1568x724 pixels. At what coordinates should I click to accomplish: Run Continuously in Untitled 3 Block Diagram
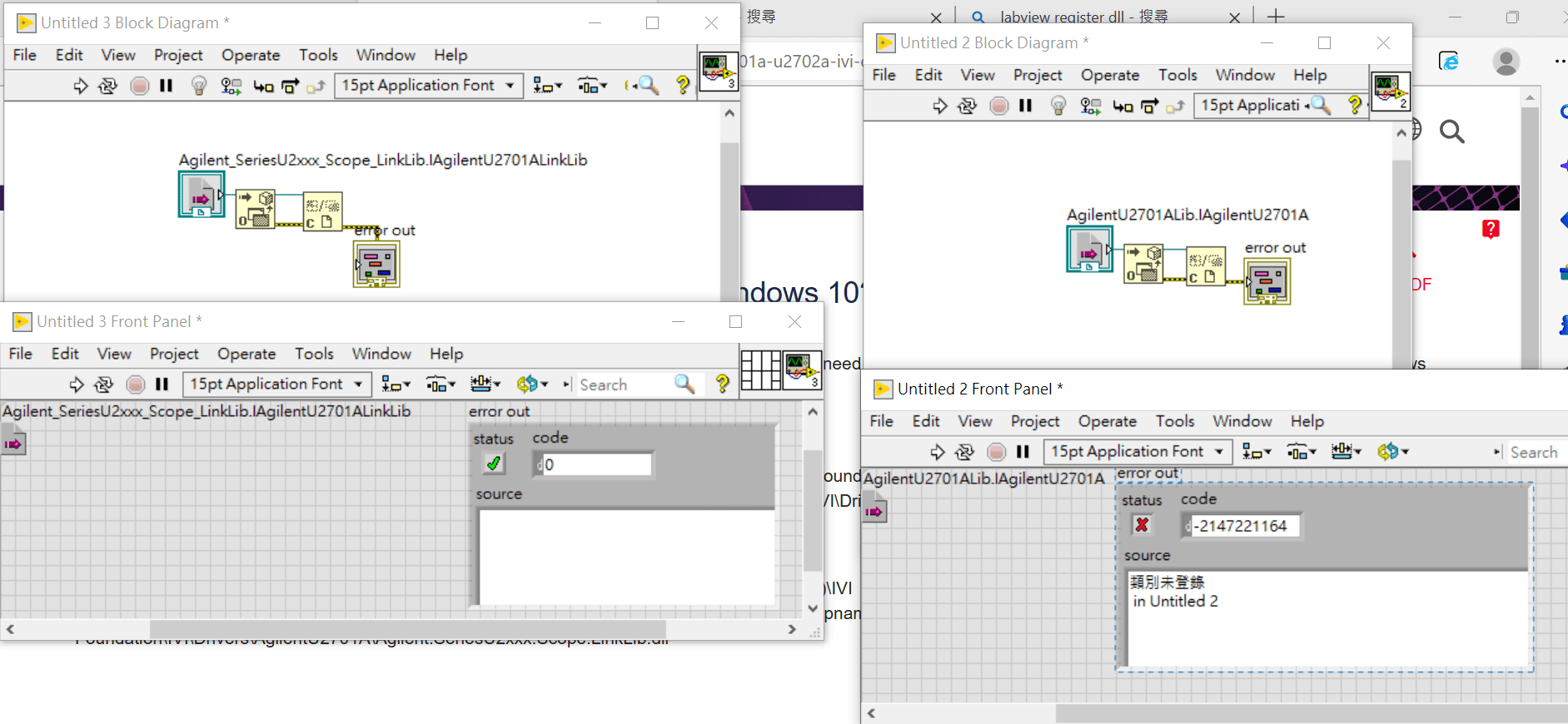pyautogui.click(x=107, y=86)
